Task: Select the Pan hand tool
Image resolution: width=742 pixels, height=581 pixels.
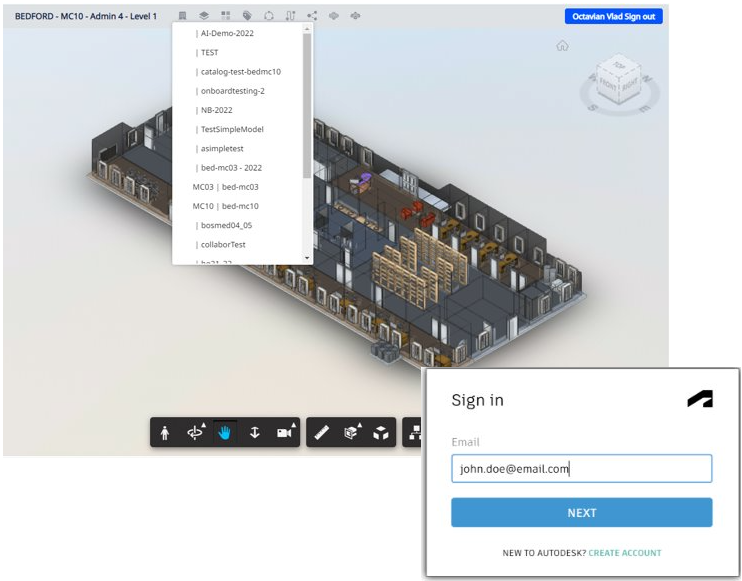Action: pos(225,432)
